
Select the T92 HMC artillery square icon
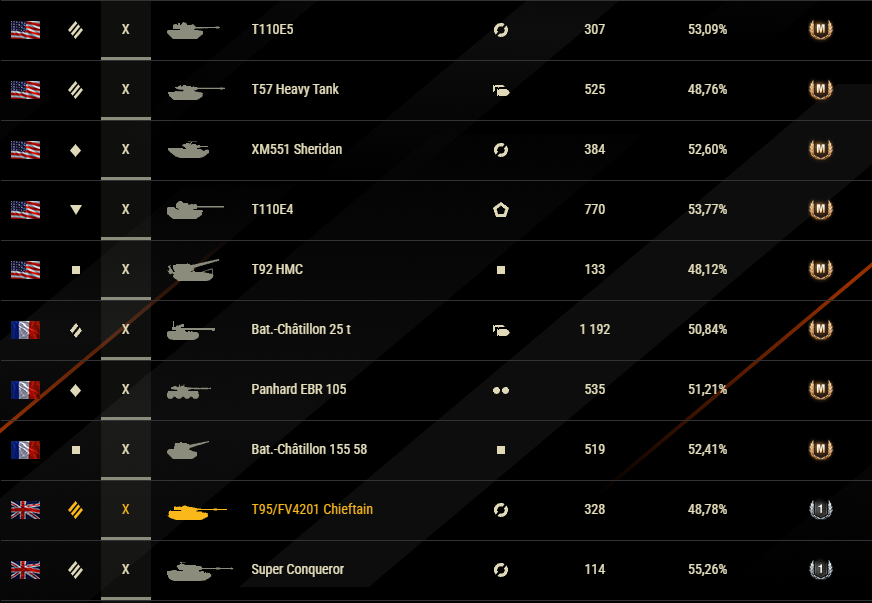[76, 270]
